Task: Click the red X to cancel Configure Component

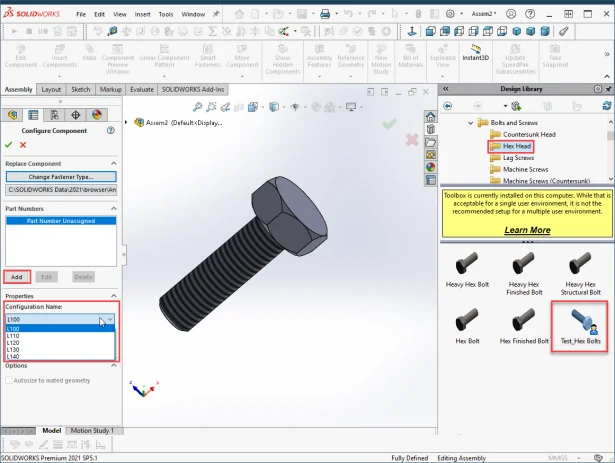Action: click(23, 145)
